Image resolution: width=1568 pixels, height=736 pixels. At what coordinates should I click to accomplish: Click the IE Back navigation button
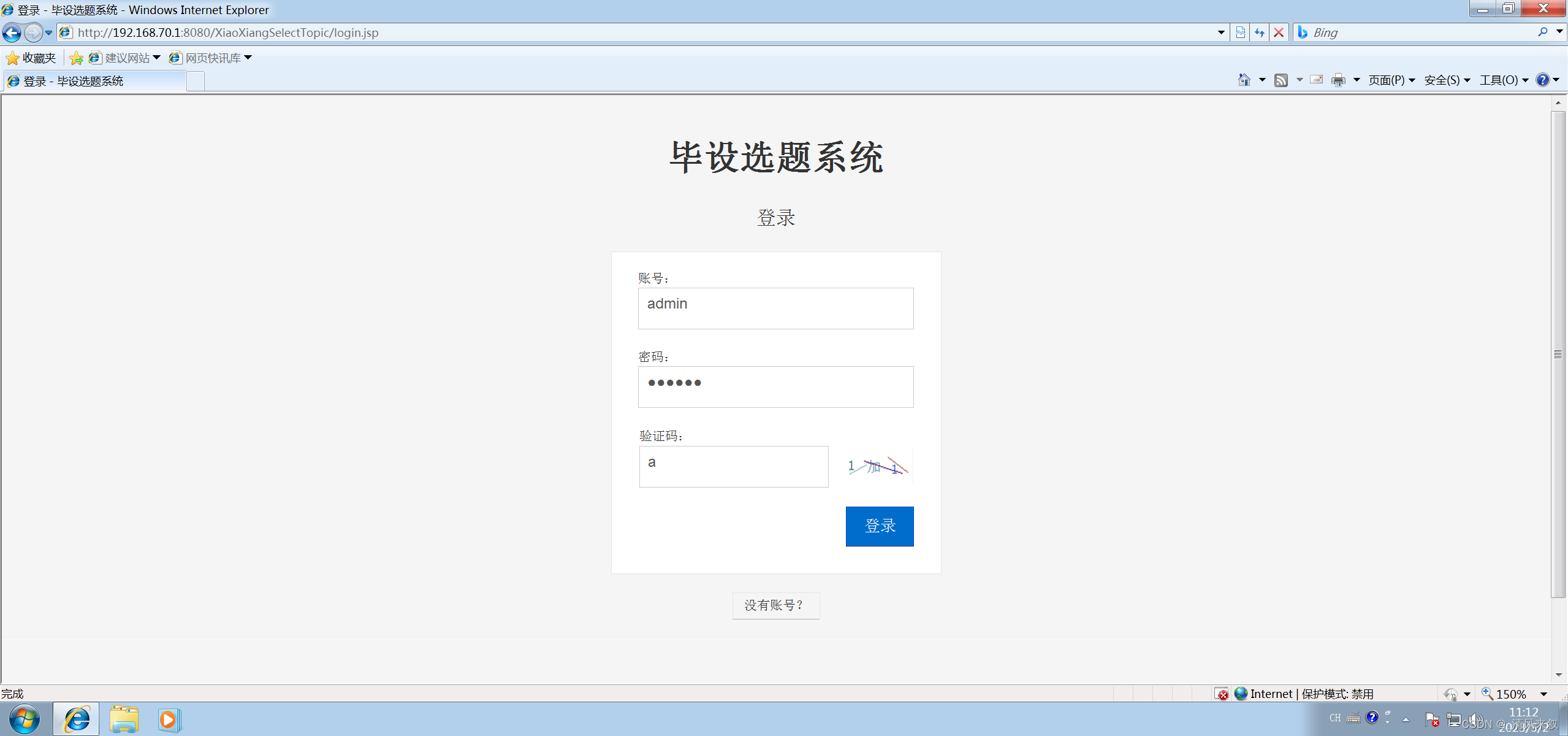[x=12, y=33]
